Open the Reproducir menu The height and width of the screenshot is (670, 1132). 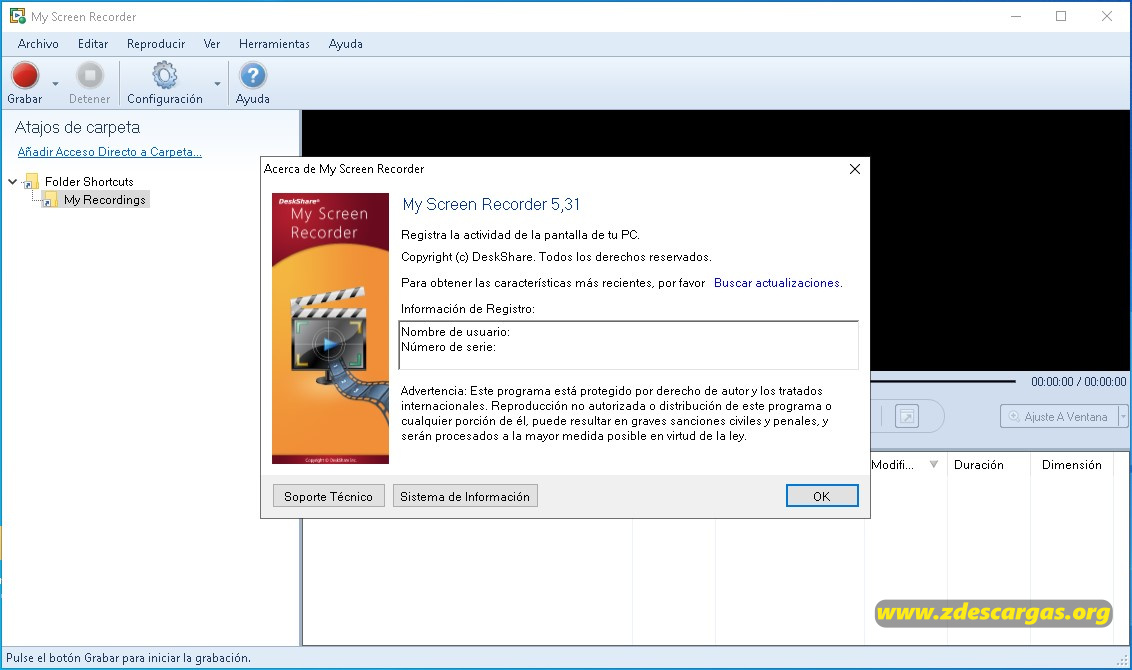click(x=156, y=44)
